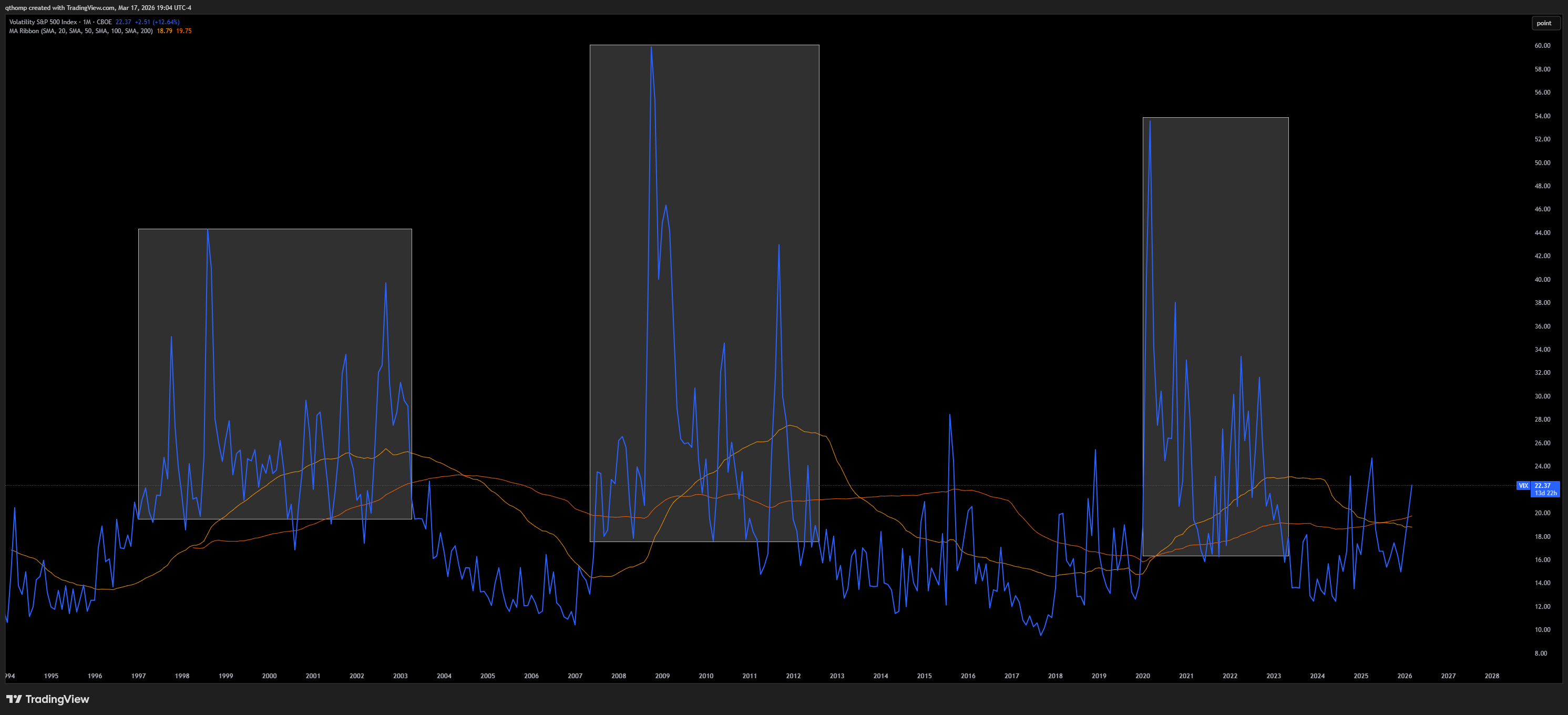Click the 2009 label on time axis
The width and height of the screenshot is (1568, 715).
[x=662, y=676]
